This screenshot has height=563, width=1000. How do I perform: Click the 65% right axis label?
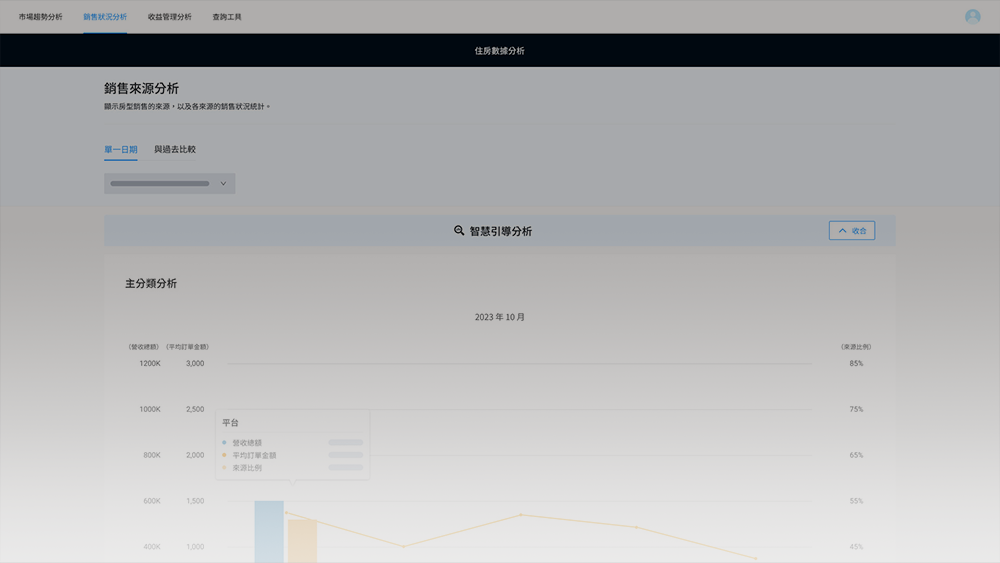(x=856, y=455)
